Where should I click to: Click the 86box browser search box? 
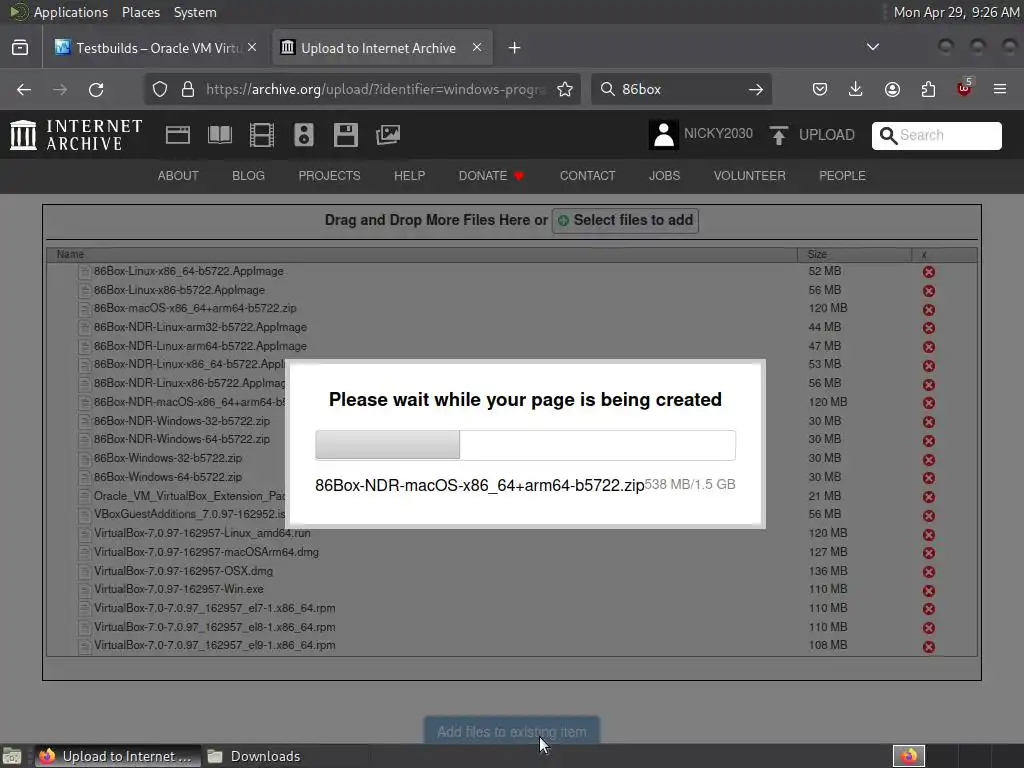pos(681,89)
